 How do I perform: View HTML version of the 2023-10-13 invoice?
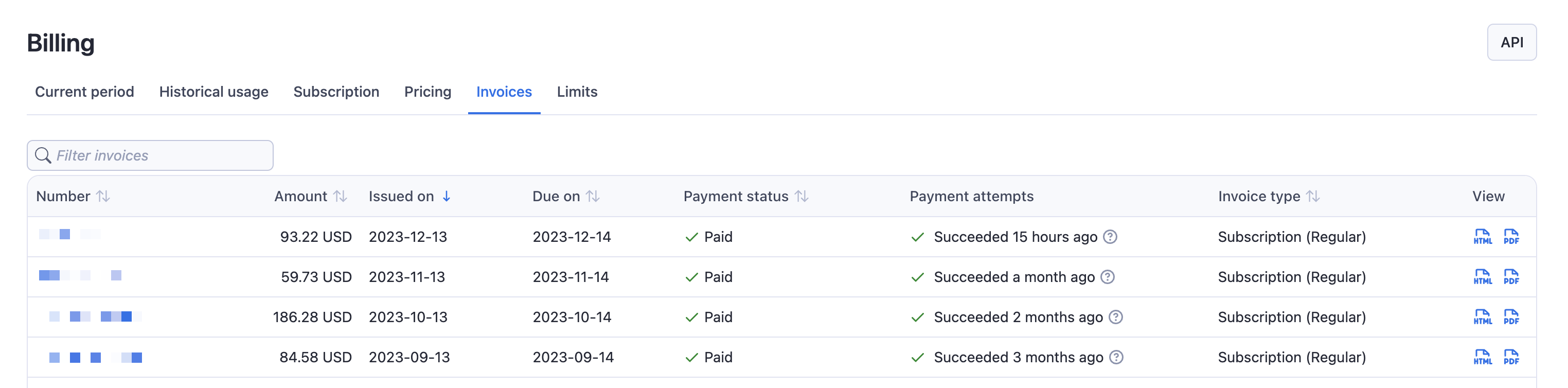[x=1482, y=317]
